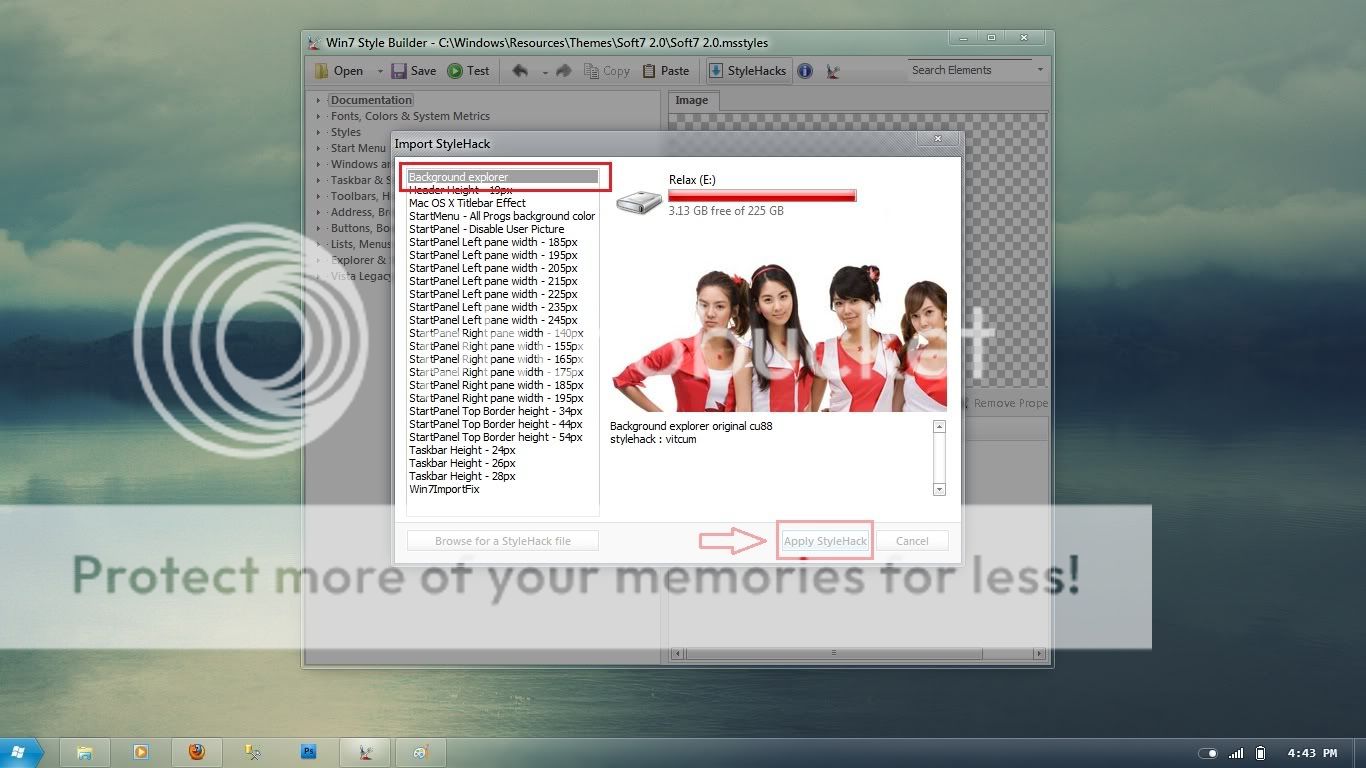This screenshot has width=1366, height=768.
Task: Redo using the forward arrow icon
Action: click(564, 71)
